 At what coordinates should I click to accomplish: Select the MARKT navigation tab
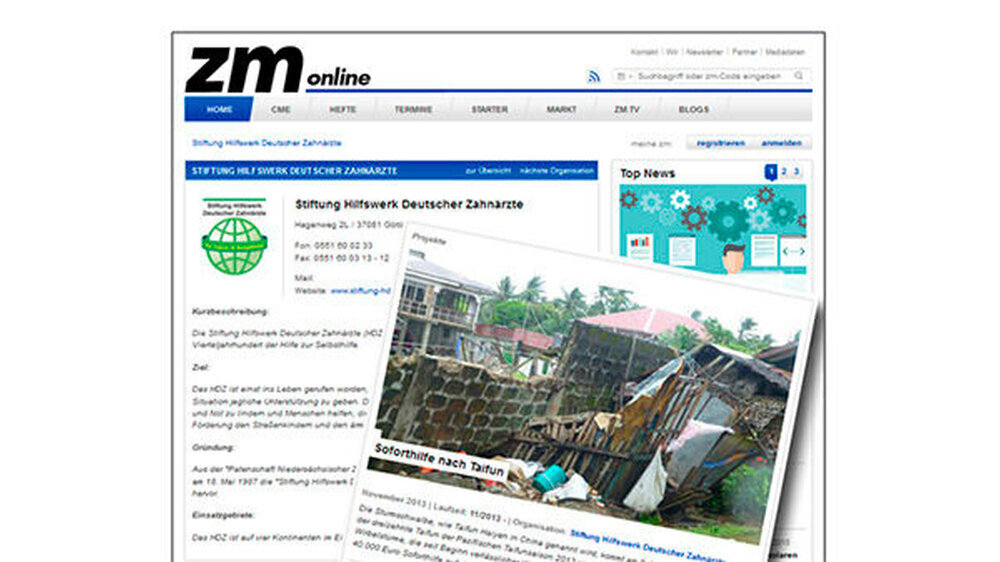coord(561,109)
